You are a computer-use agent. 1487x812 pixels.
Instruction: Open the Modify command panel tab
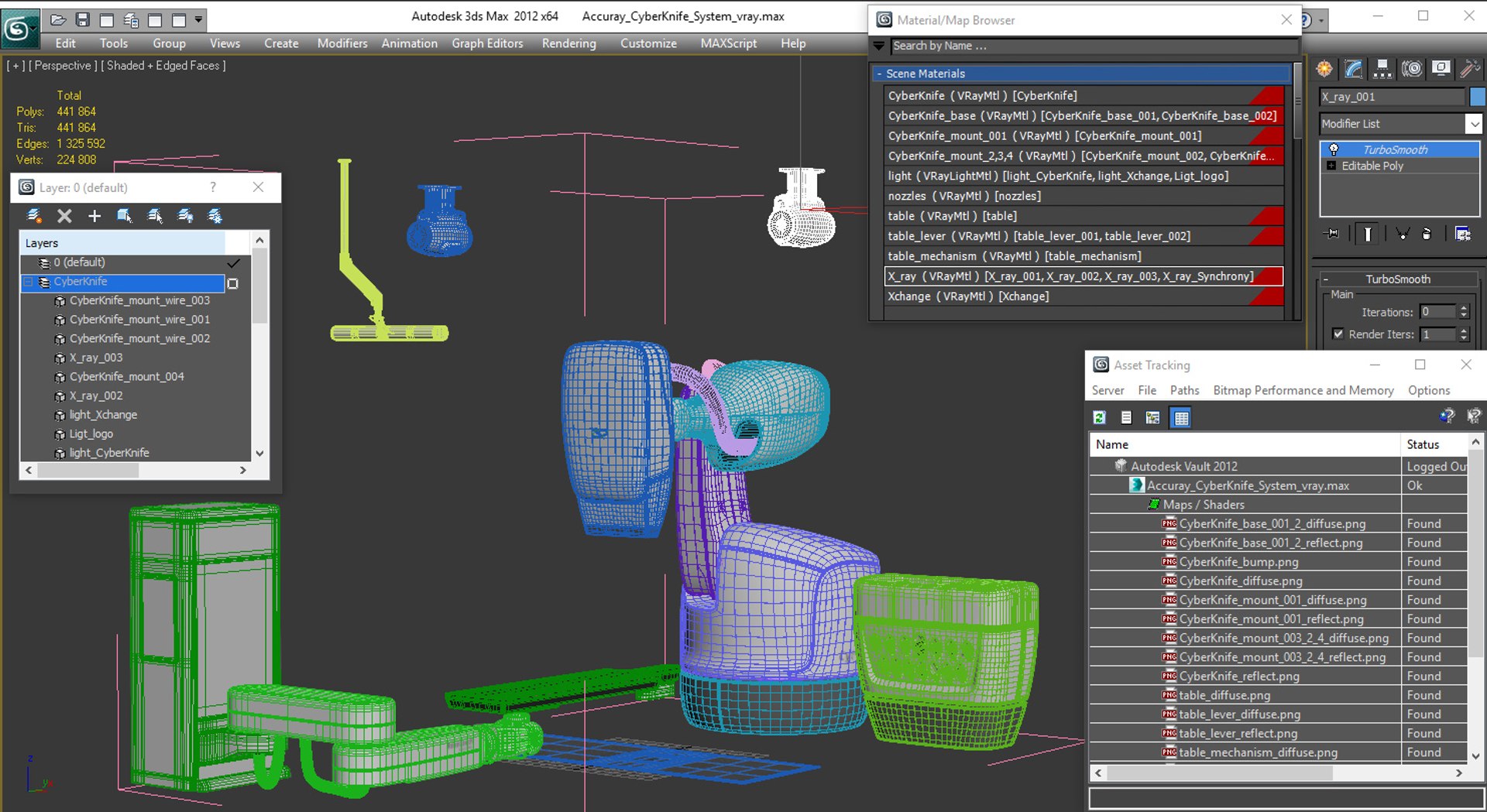pyautogui.click(x=1353, y=69)
